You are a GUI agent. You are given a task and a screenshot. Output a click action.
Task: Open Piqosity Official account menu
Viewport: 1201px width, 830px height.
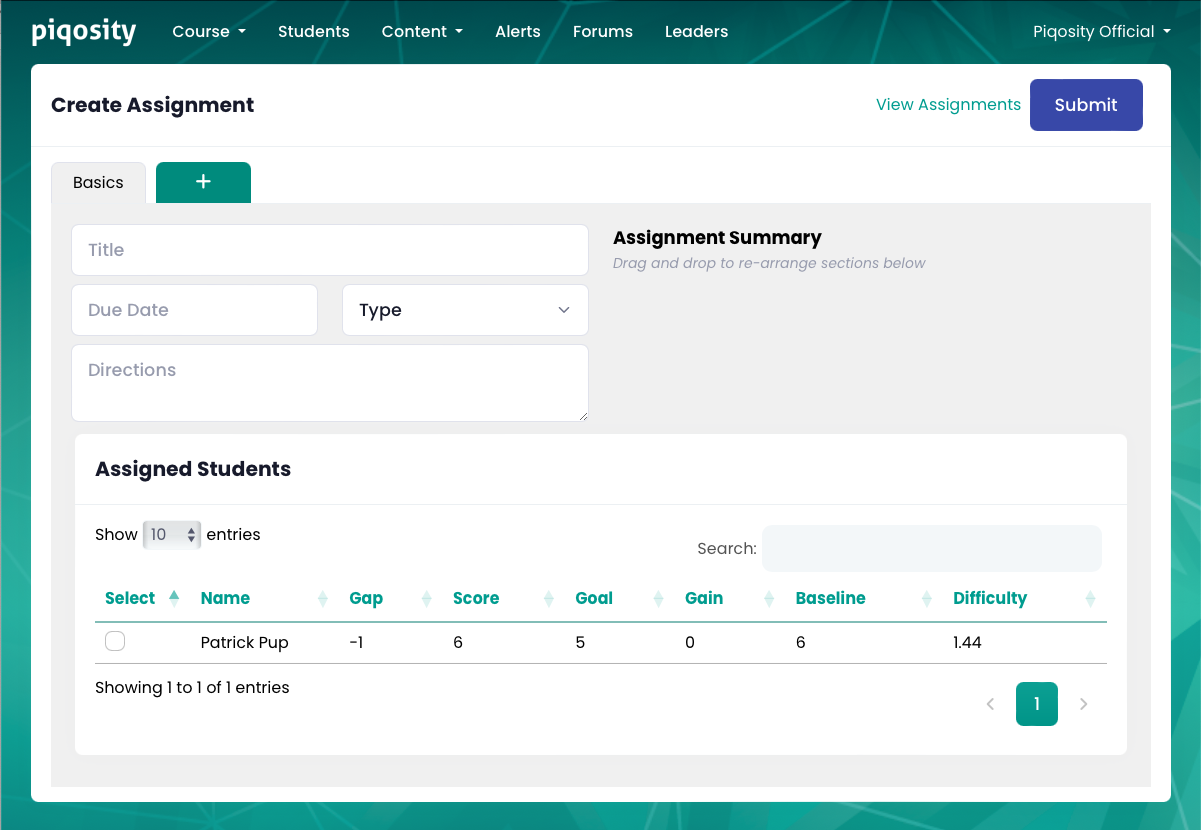point(1101,32)
